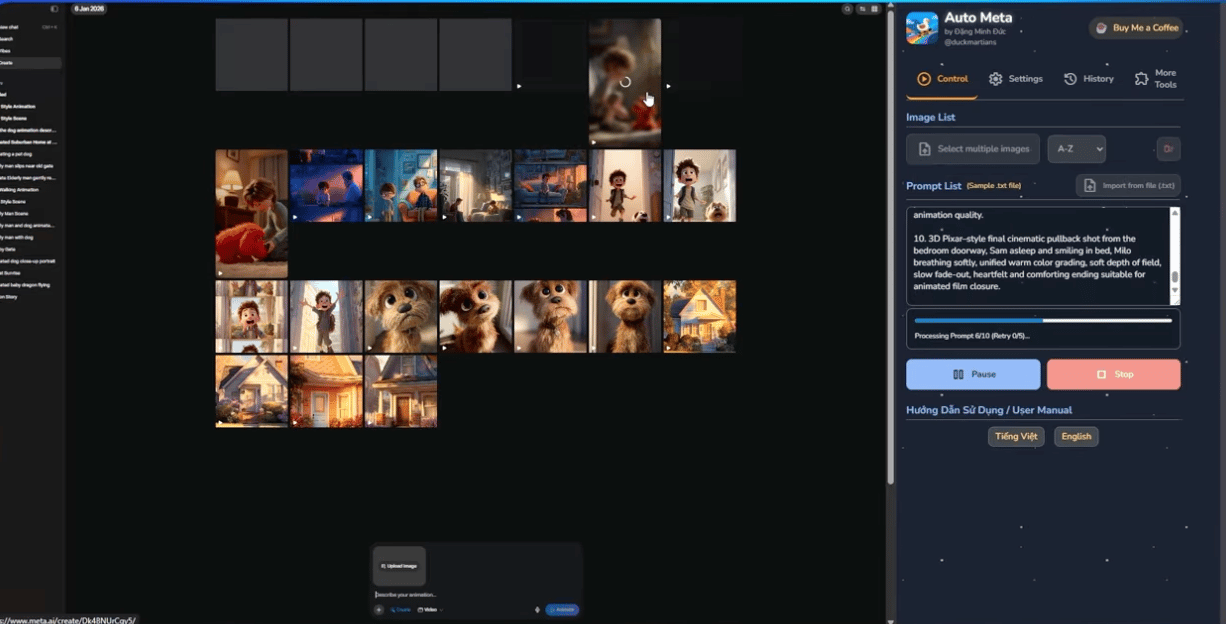Open the Sample .txt file link
The height and width of the screenshot is (624, 1226).
point(993,186)
